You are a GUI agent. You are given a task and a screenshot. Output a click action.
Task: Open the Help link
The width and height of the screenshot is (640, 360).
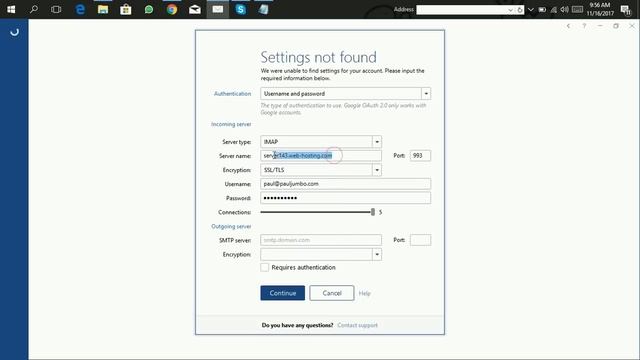coord(364,293)
